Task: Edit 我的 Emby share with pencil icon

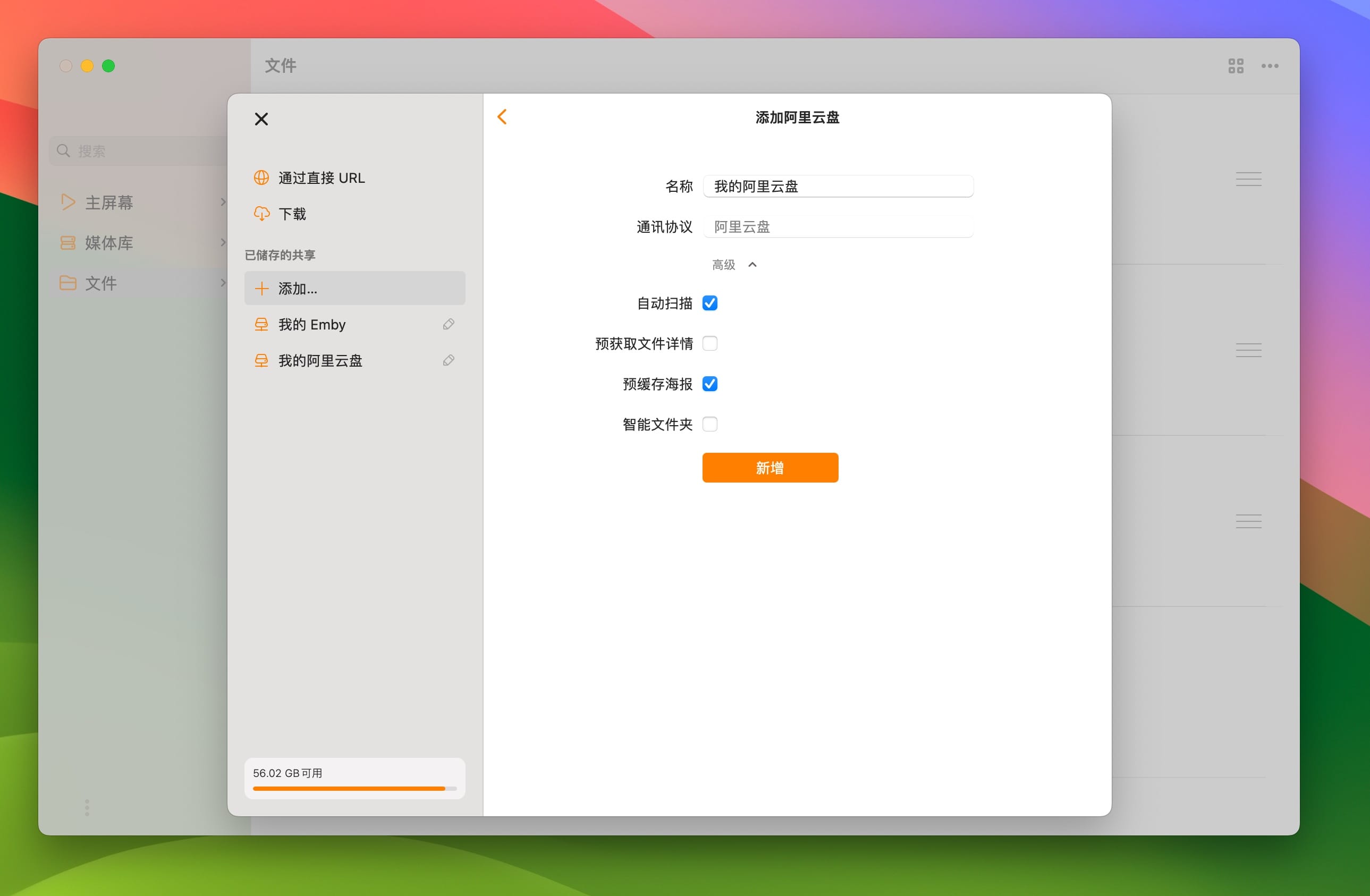Action: coord(449,325)
